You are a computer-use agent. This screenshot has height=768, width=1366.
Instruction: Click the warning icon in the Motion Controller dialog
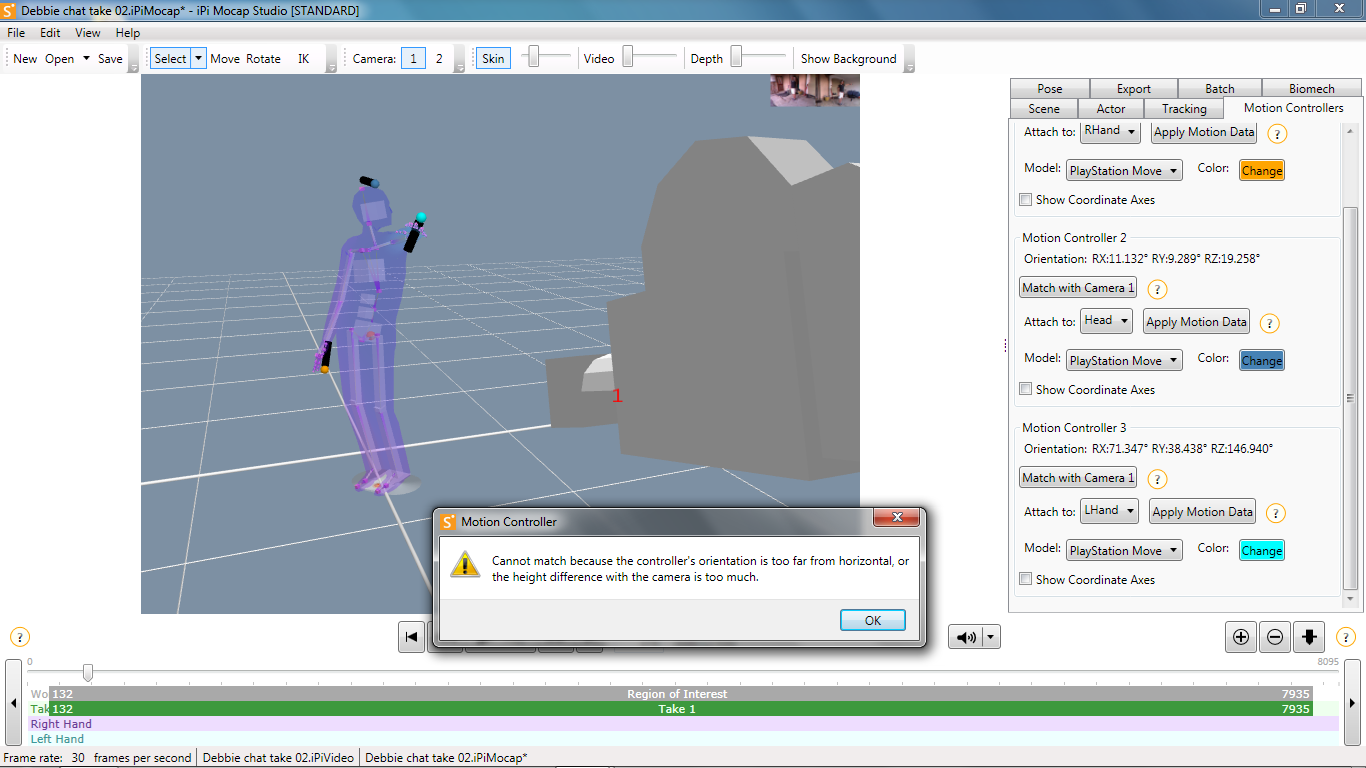[x=465, y=564]
